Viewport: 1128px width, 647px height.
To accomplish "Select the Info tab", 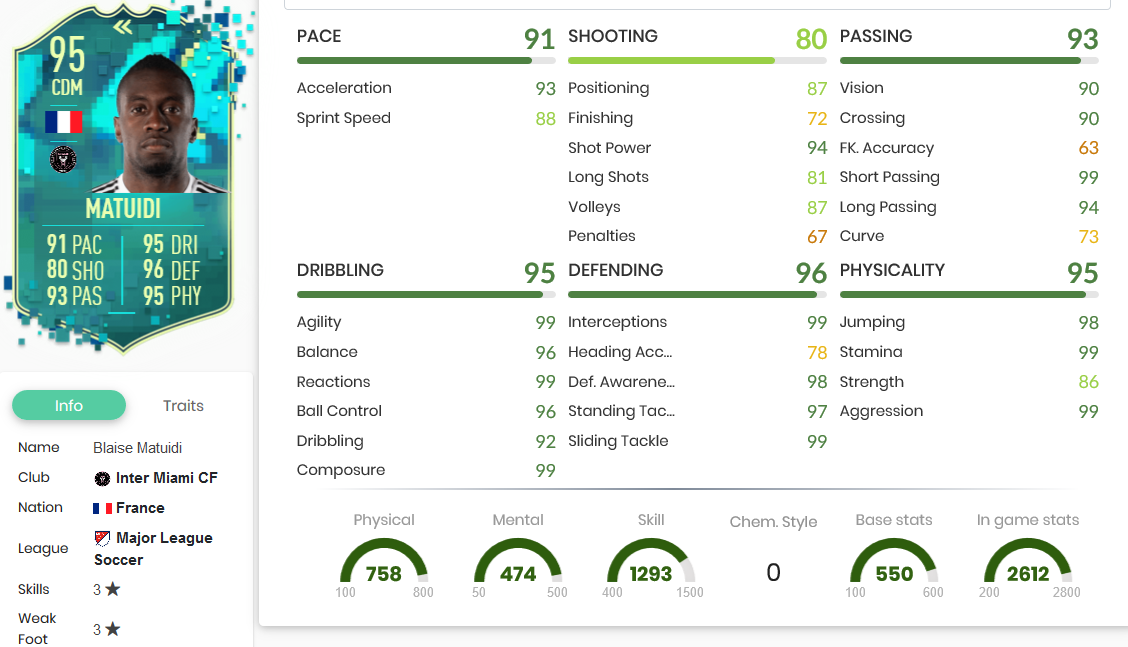I will pos(68,405).
